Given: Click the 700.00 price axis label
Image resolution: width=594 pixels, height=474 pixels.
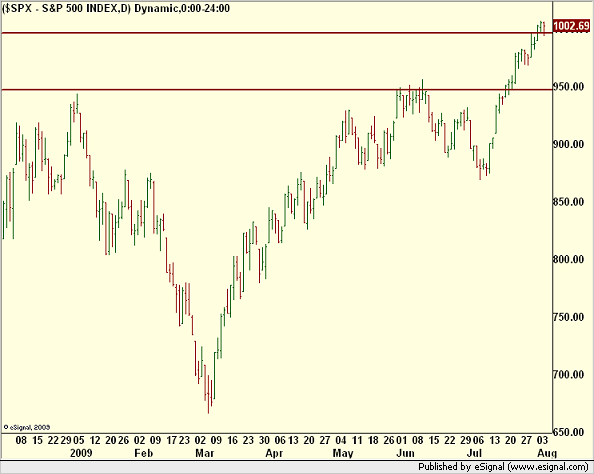Looking at the screenshot, I should click(568, 375).
